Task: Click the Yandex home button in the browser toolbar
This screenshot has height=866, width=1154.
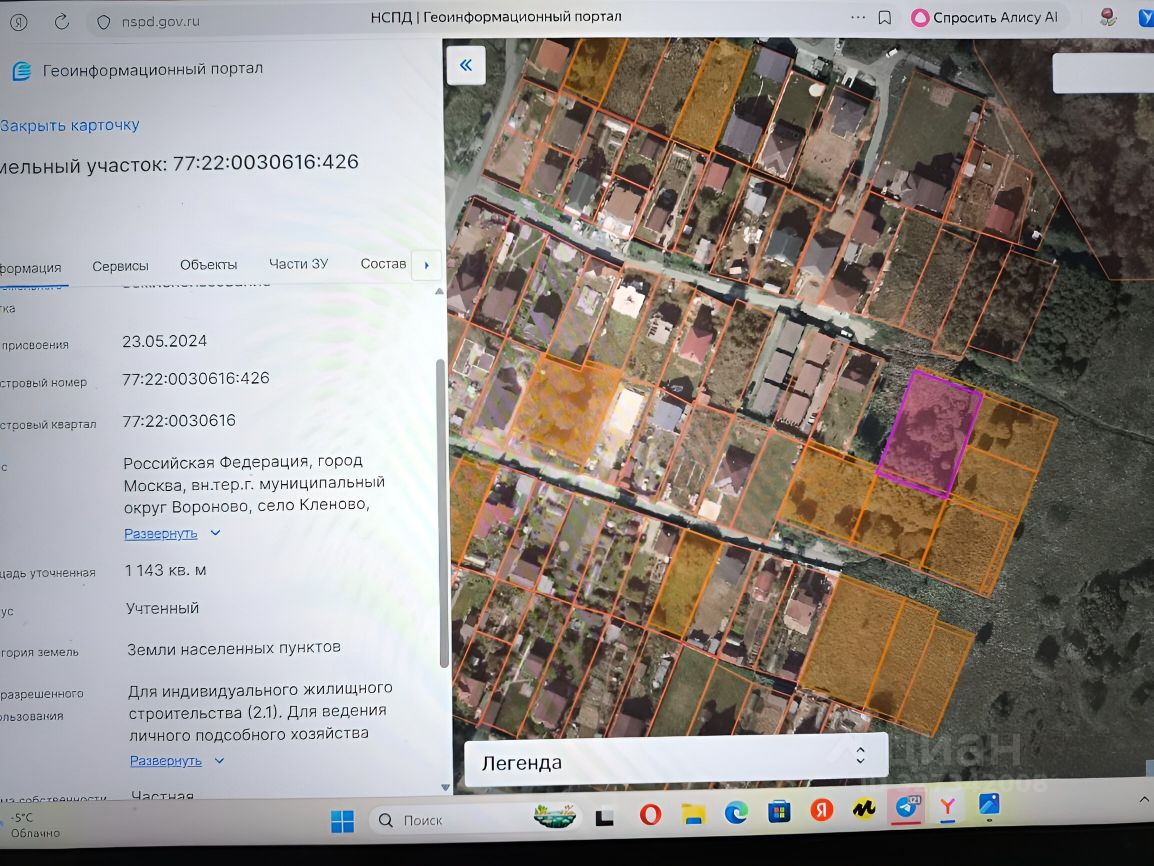Action: 18,22
